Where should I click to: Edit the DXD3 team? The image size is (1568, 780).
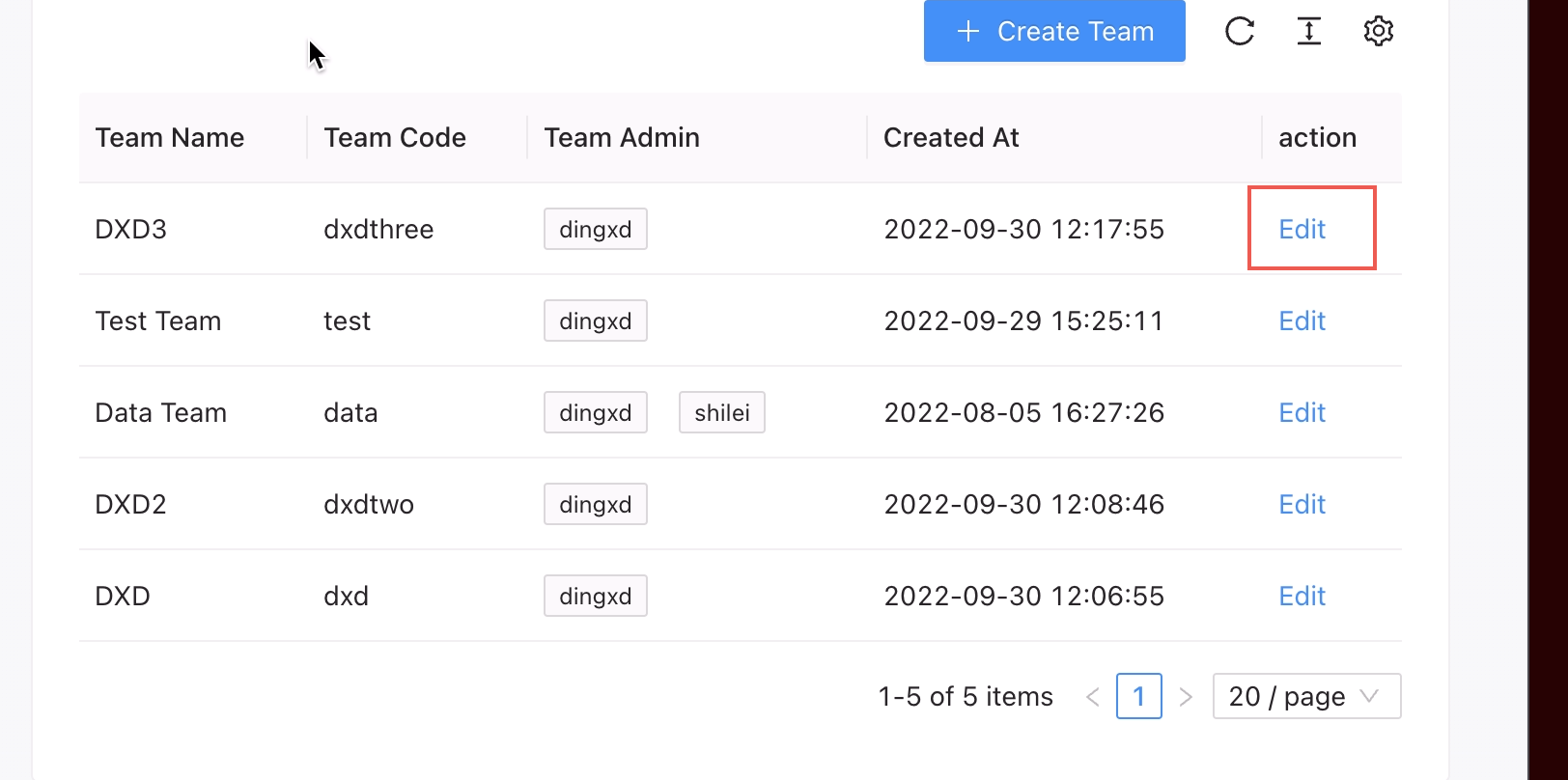(1302, 230)
